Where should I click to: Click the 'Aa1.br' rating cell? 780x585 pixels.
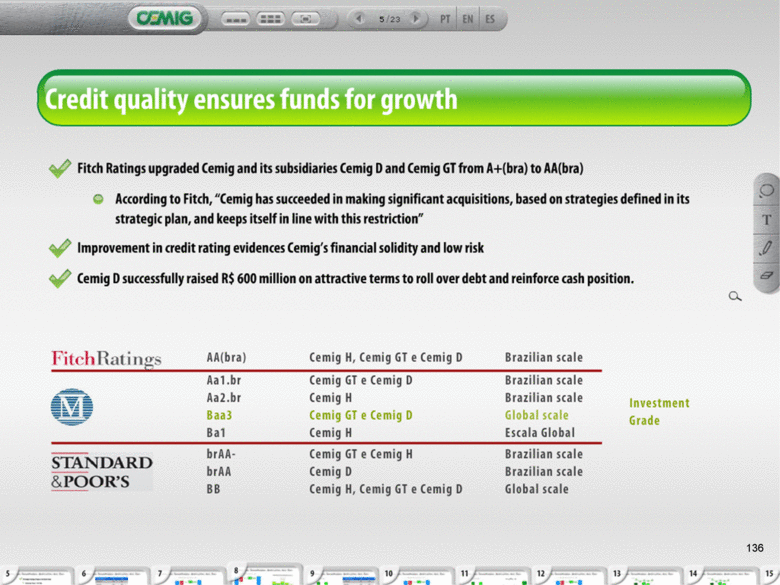click(x=224, y=380)
